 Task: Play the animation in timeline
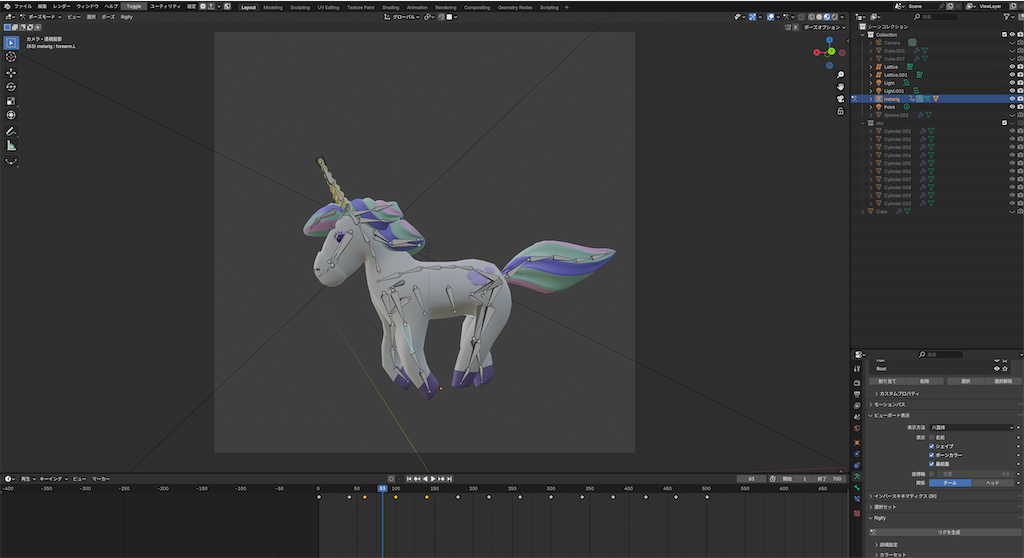433,479
